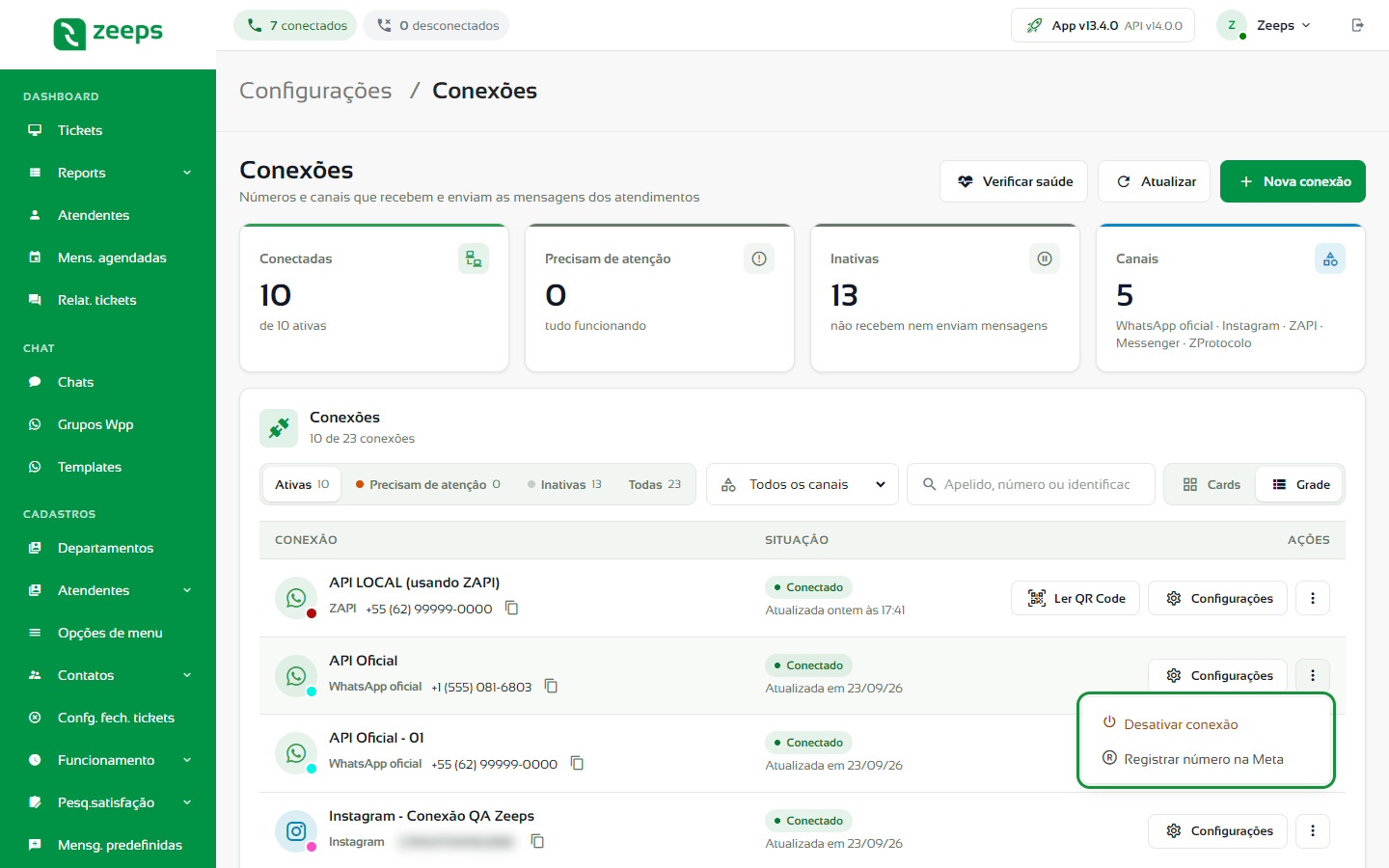Viewport: 1389px width, 868px height.
Task: Open more actions for API LOCAL row
Action: pyautogui.click(x=1312, y=598)
